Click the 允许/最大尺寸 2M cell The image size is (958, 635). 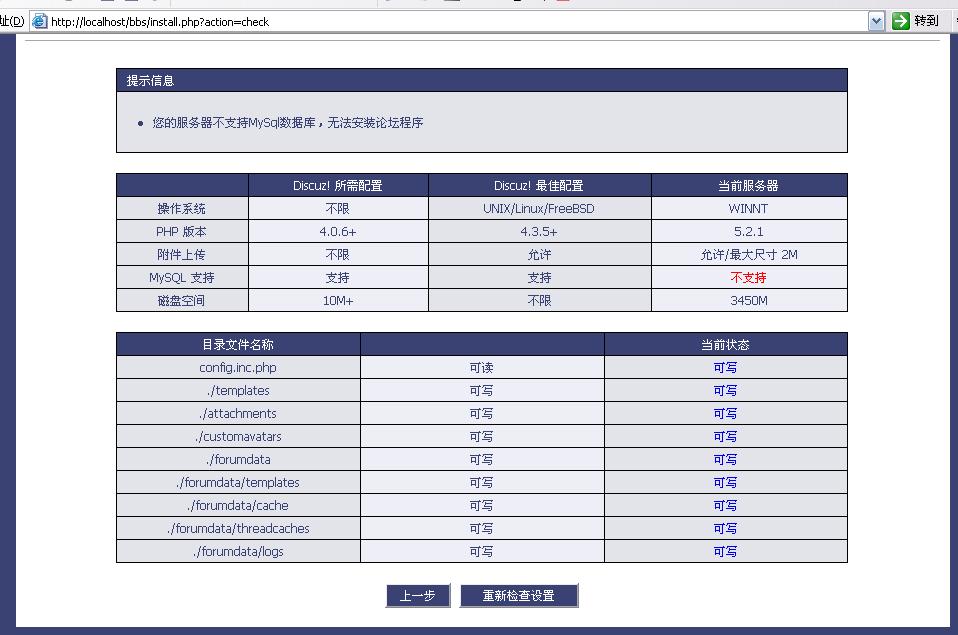tap(748, 255)
